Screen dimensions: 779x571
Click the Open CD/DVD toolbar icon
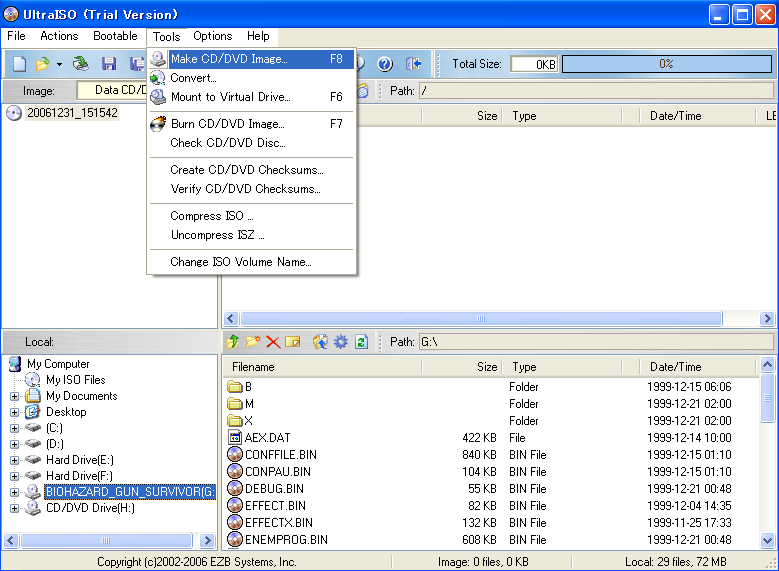click(81, 64)
